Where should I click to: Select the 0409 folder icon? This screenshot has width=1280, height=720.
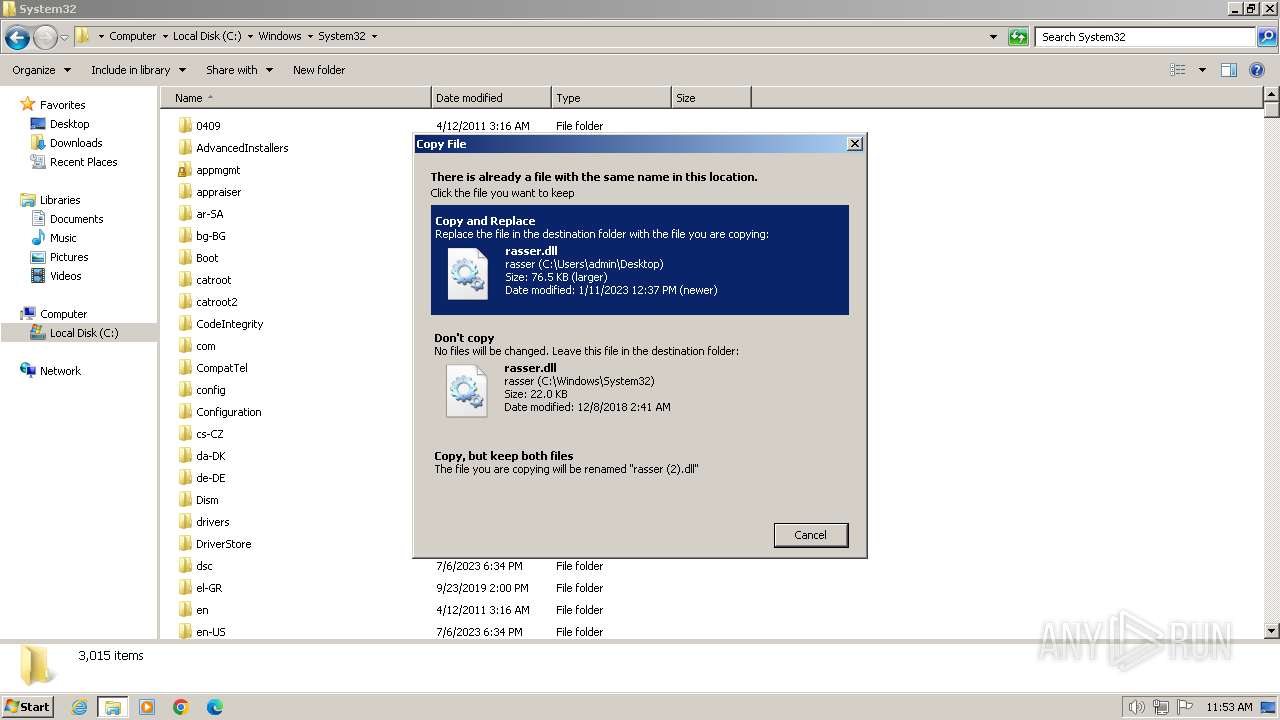185,126
